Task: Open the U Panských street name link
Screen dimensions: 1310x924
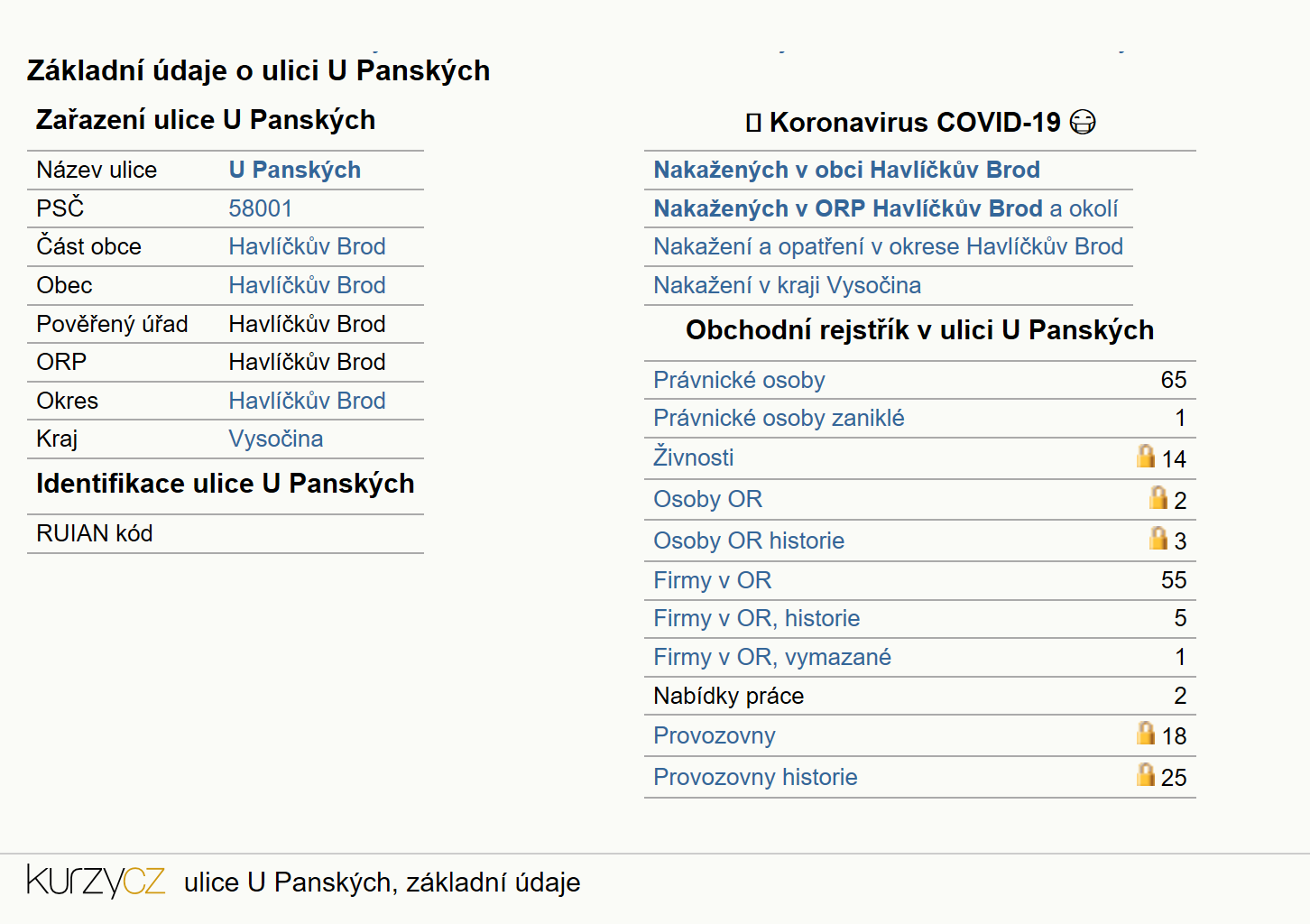Action: coord(295,170)
